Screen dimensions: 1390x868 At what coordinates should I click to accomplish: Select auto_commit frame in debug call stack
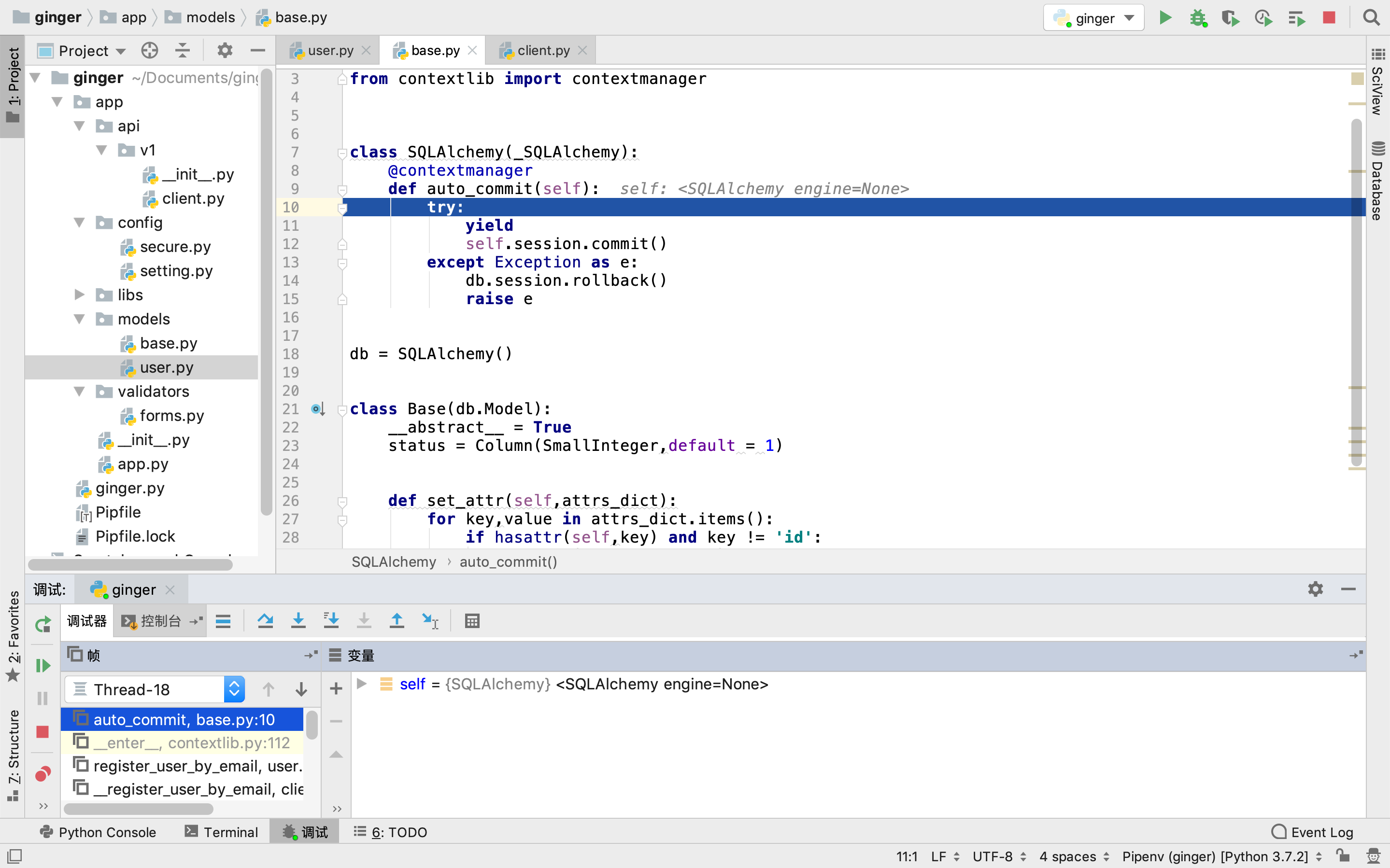tap(186, 720)
